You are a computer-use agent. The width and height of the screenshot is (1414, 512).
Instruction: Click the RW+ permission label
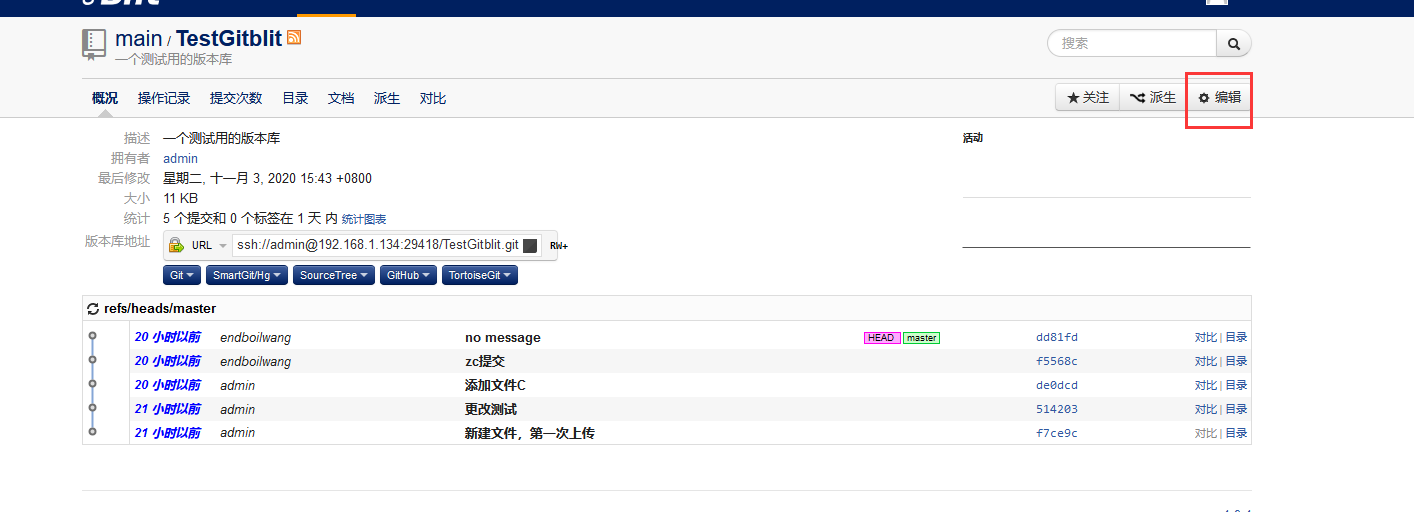pyautogui.click(x=559, y=245)
